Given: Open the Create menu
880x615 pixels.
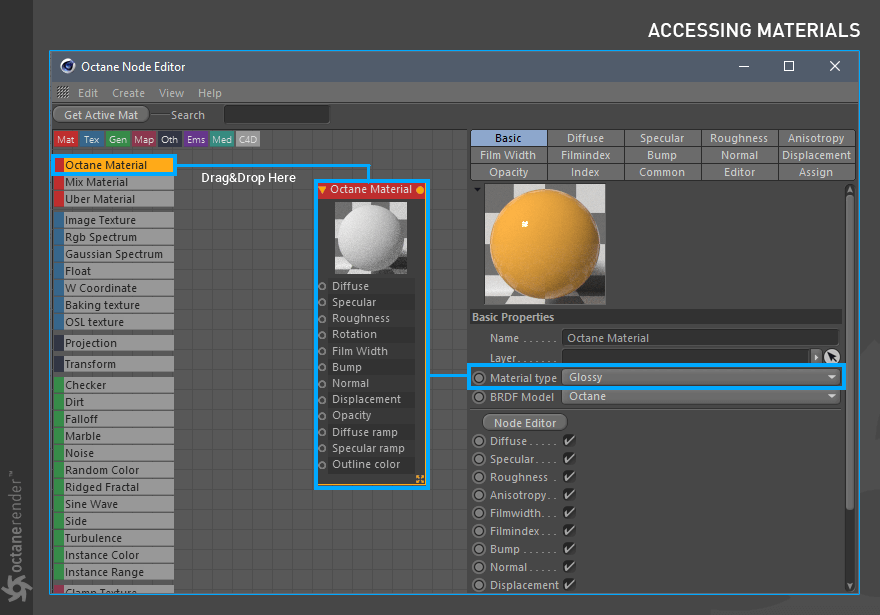Looking at the screenshot, I should tap(129, 93).
